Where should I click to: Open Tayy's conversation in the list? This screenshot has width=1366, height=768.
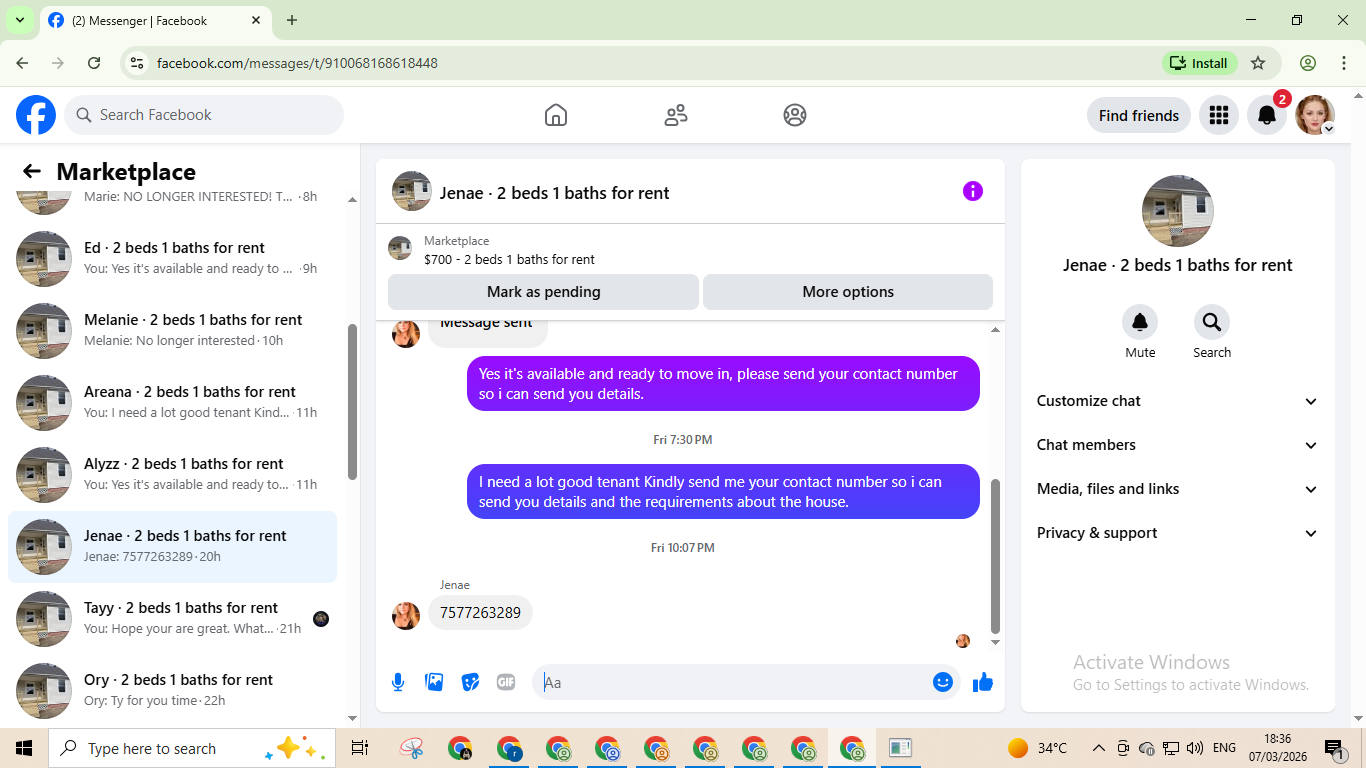click(172, 618)
